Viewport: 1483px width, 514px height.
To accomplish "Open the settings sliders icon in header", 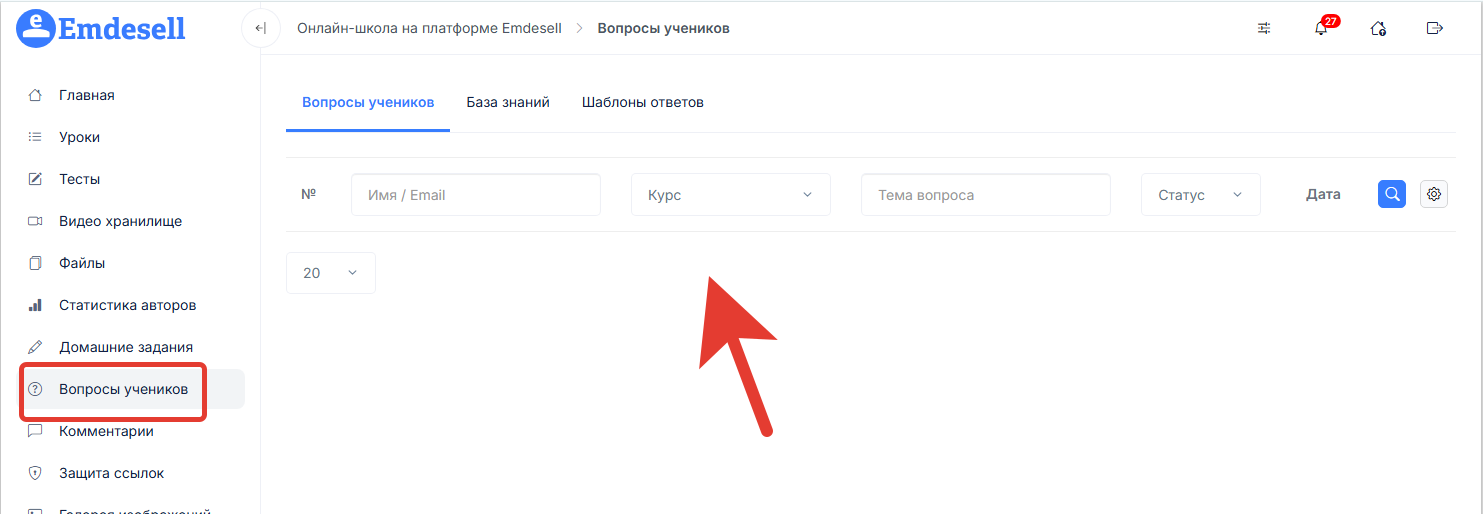I will pyautogui.click(x=1264, y=28).
